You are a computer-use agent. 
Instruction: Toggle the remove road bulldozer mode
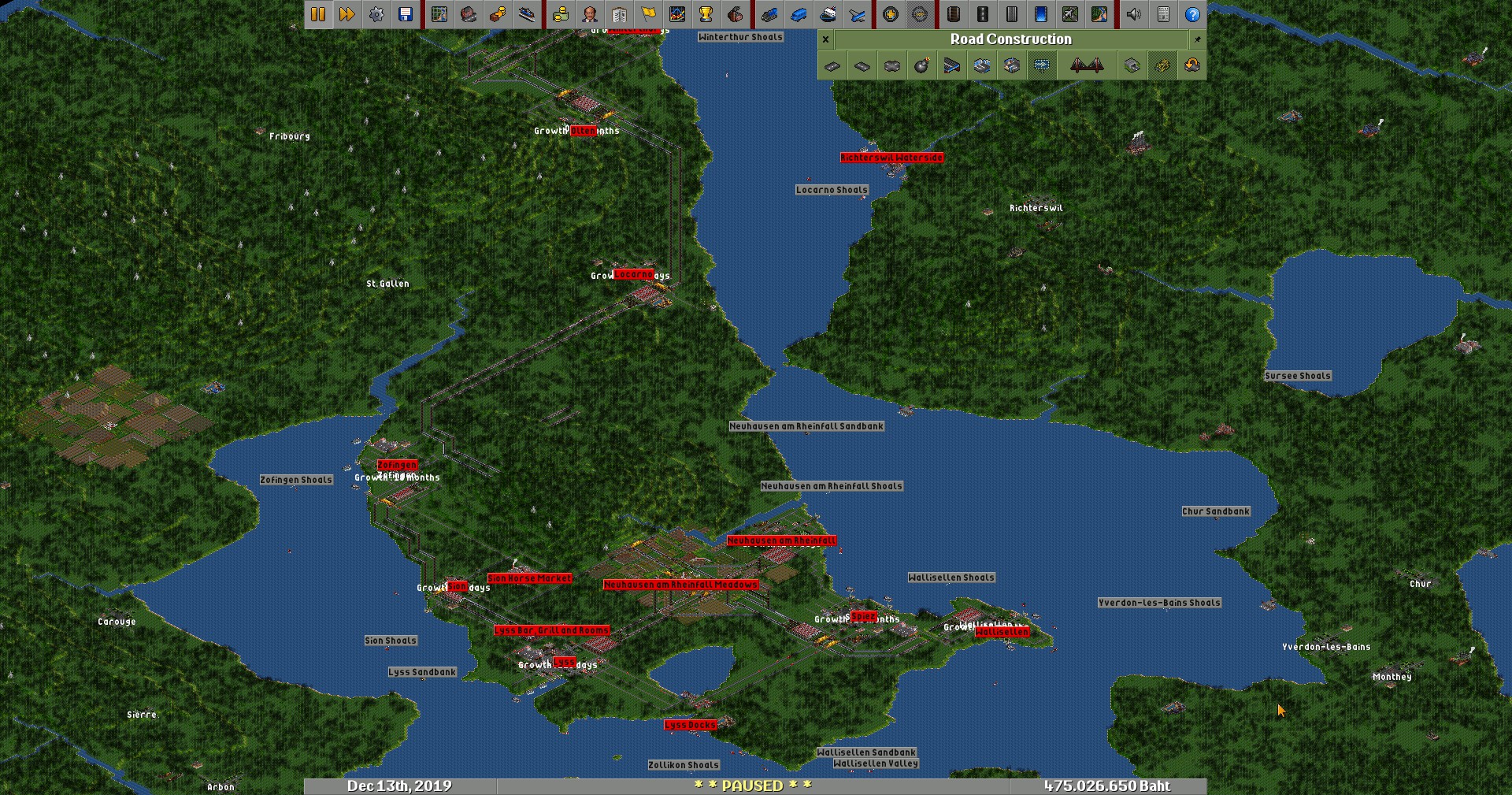[x=1162, y=66]
